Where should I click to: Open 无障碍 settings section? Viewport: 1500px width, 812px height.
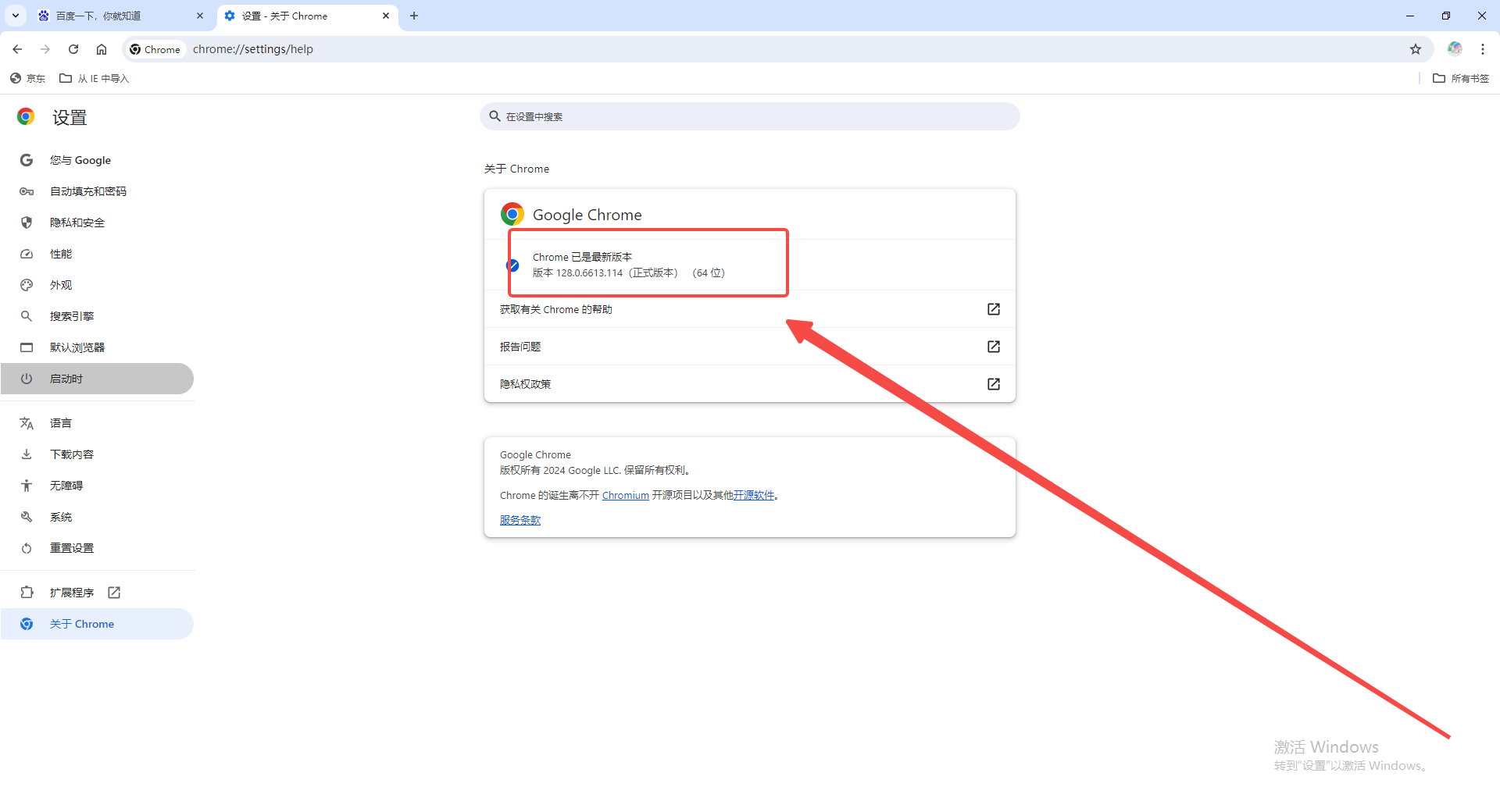pyautogui.click(x=97, y=486)
